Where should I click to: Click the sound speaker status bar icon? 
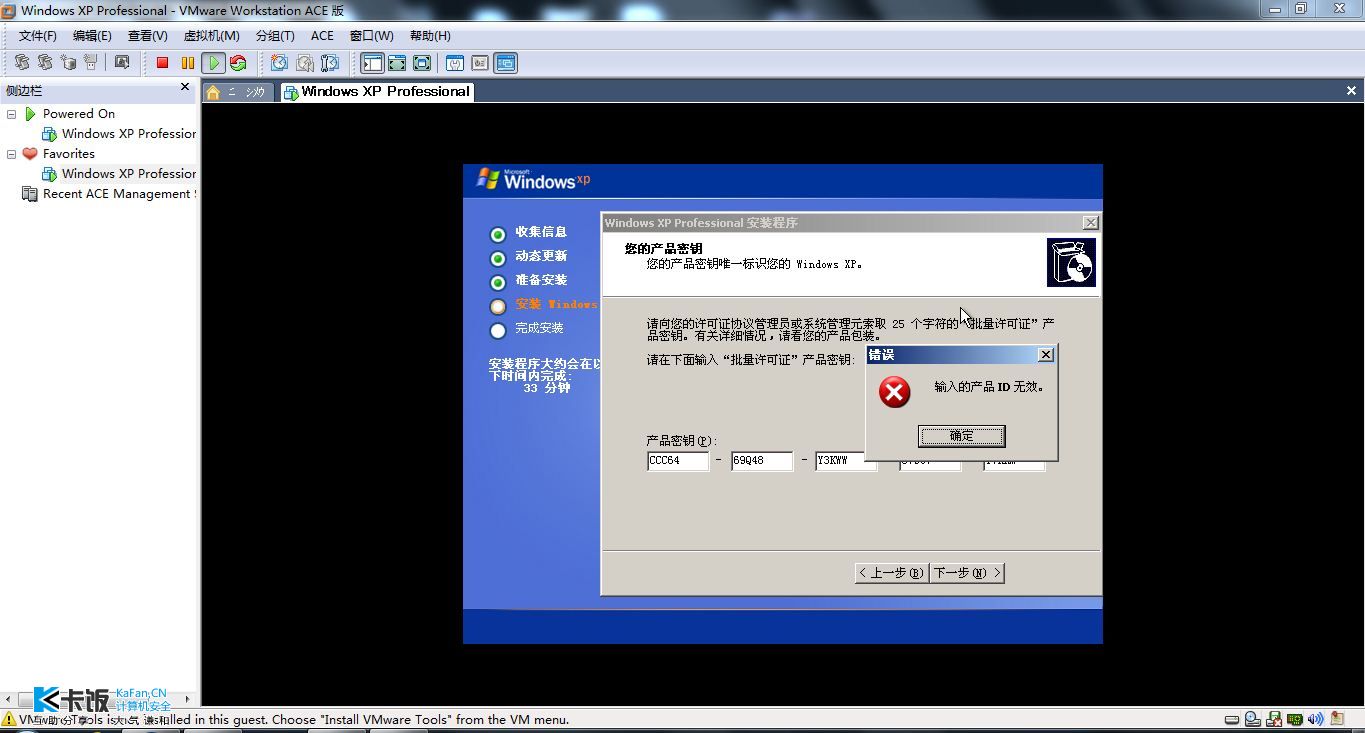coord(1316,719)
